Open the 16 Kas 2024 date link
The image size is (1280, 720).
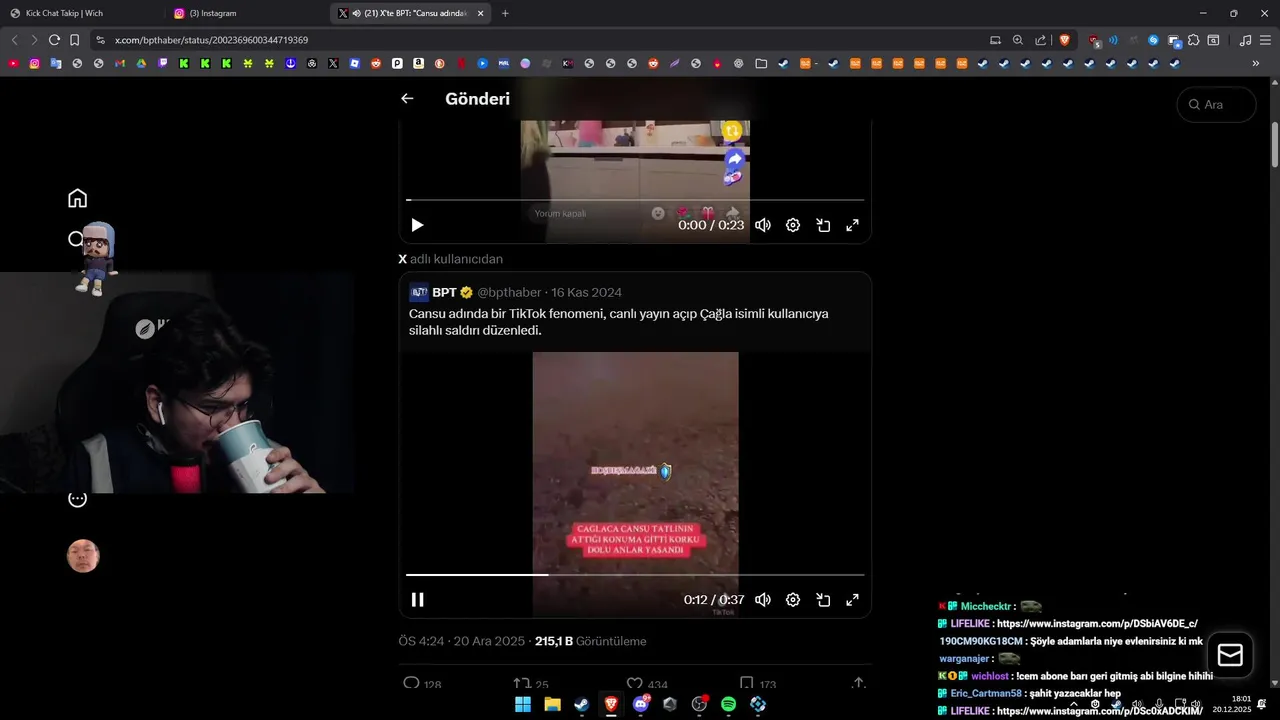586,292
